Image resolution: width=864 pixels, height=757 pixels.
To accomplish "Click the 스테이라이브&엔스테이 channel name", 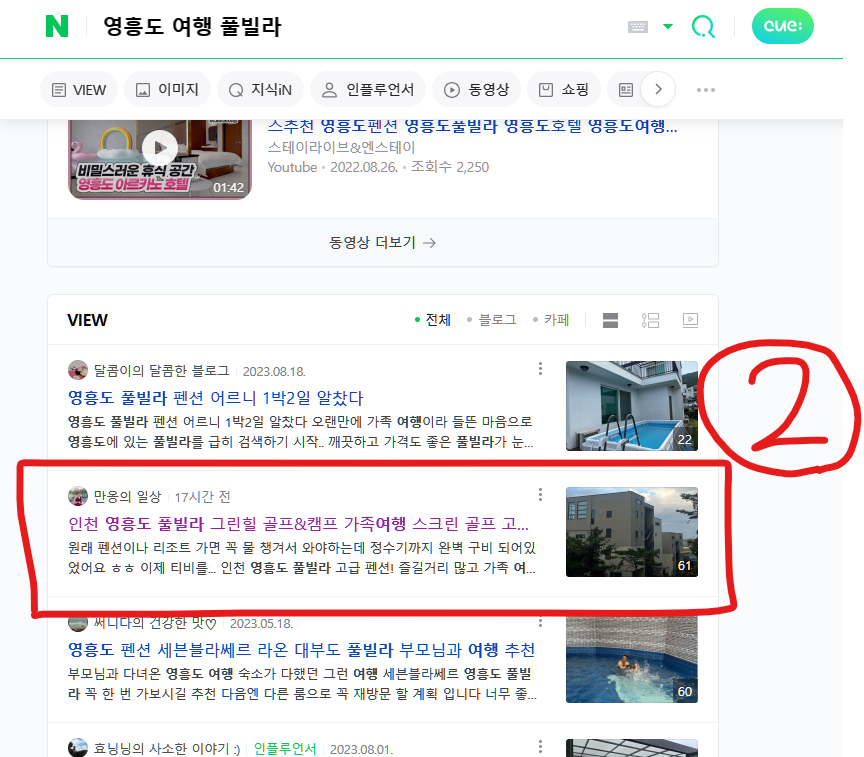I will pos(341,147).
